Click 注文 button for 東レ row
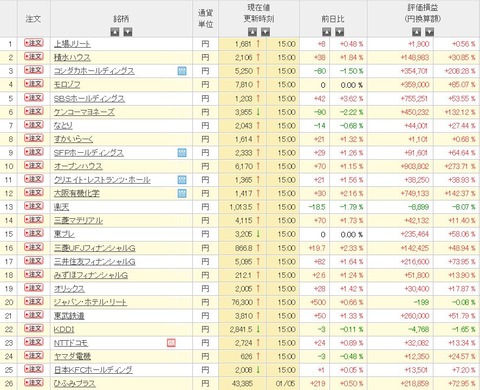Image resolution: width=480 pixels, height=390 pixels. click(x=34, y=233)
